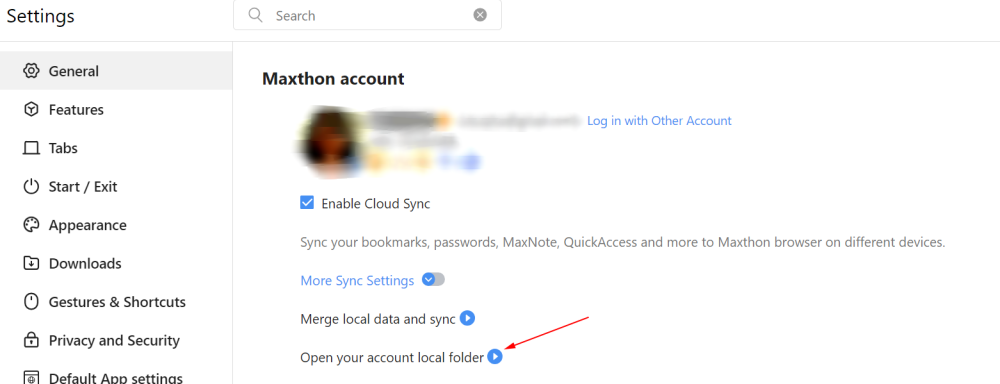Click the Downloads folder icon
Image resolution: width=1000 pixels, height=384 pixels.
(31, 263)
